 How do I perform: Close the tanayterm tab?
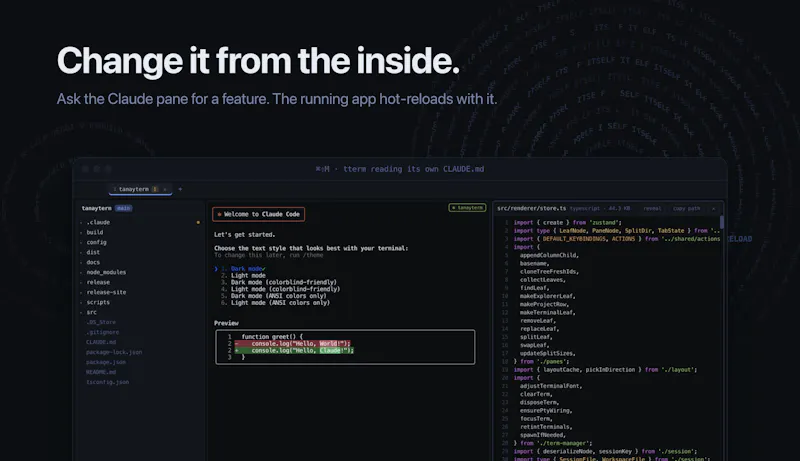[x=165, y=189]
